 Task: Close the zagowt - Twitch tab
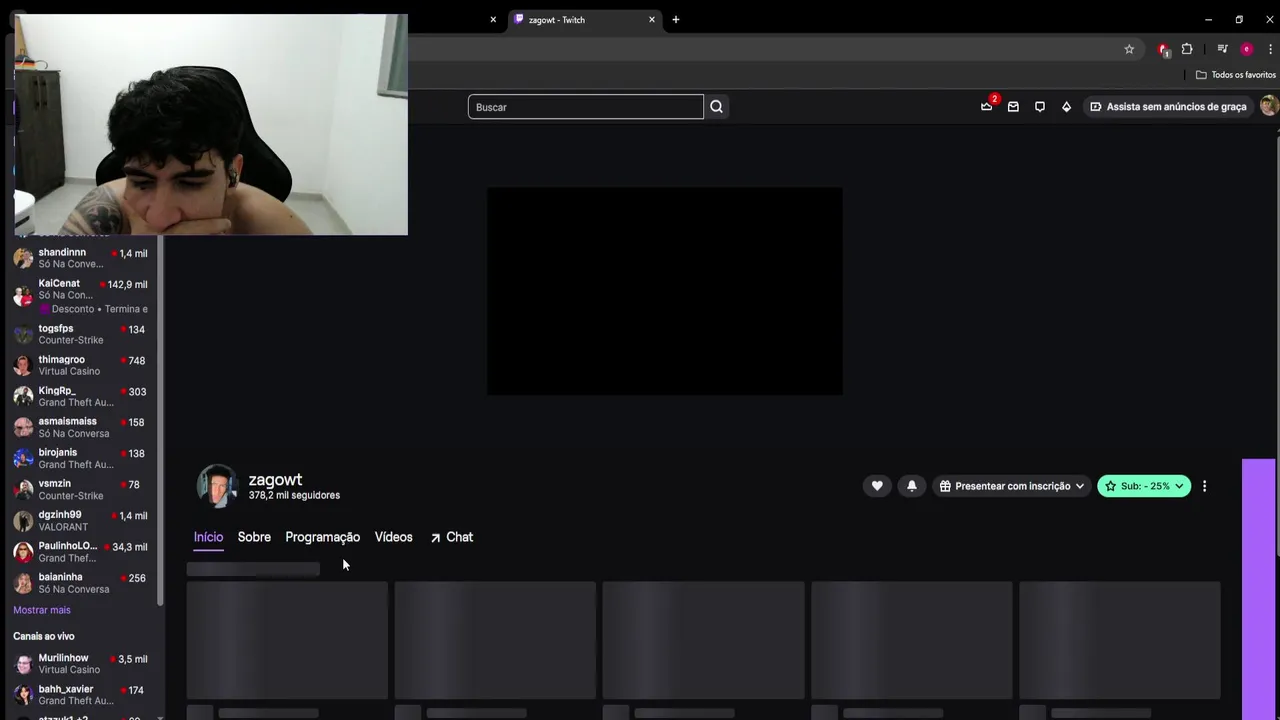point(652,19)
